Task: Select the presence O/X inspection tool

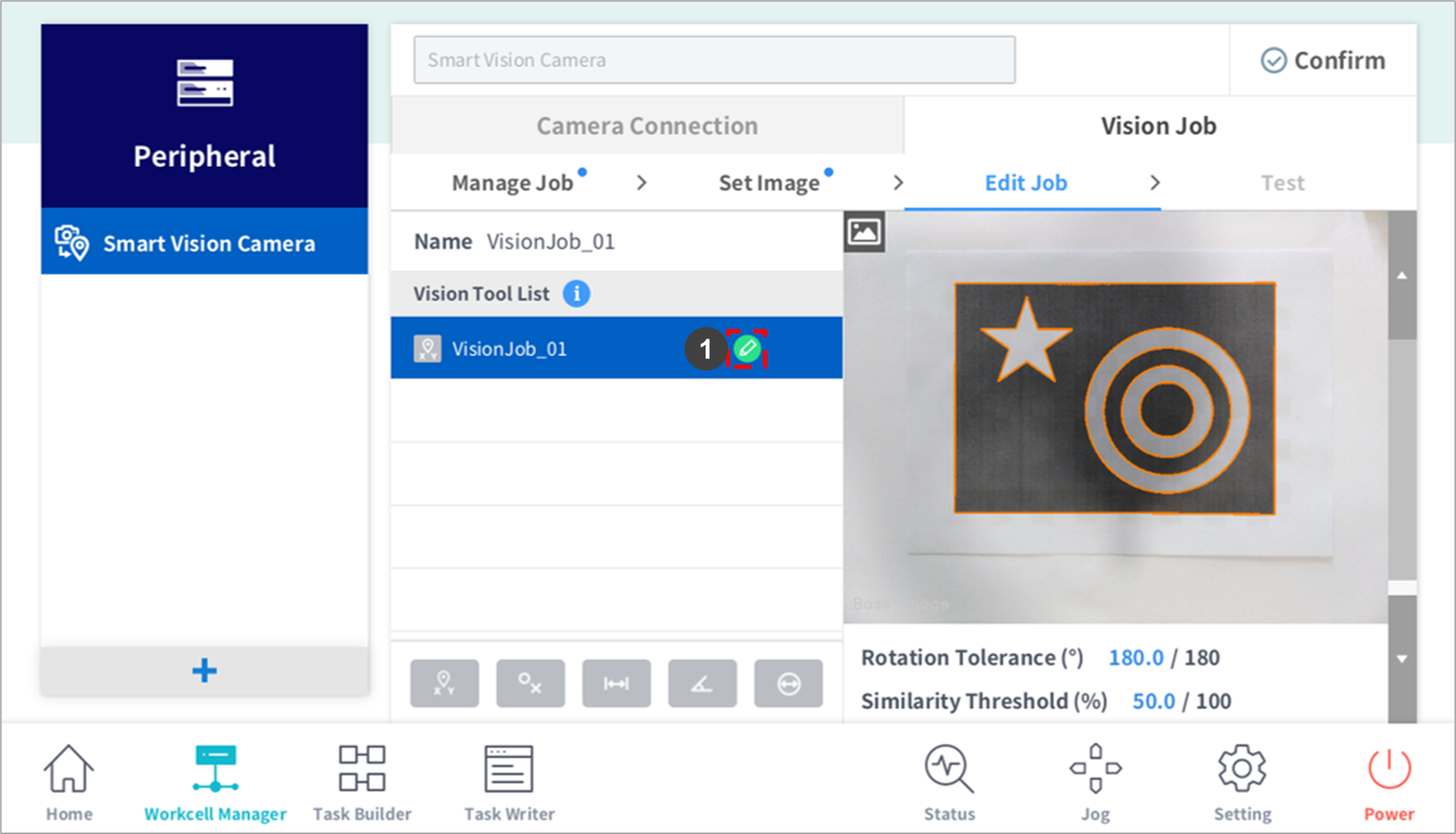Action: pos(530,684)
